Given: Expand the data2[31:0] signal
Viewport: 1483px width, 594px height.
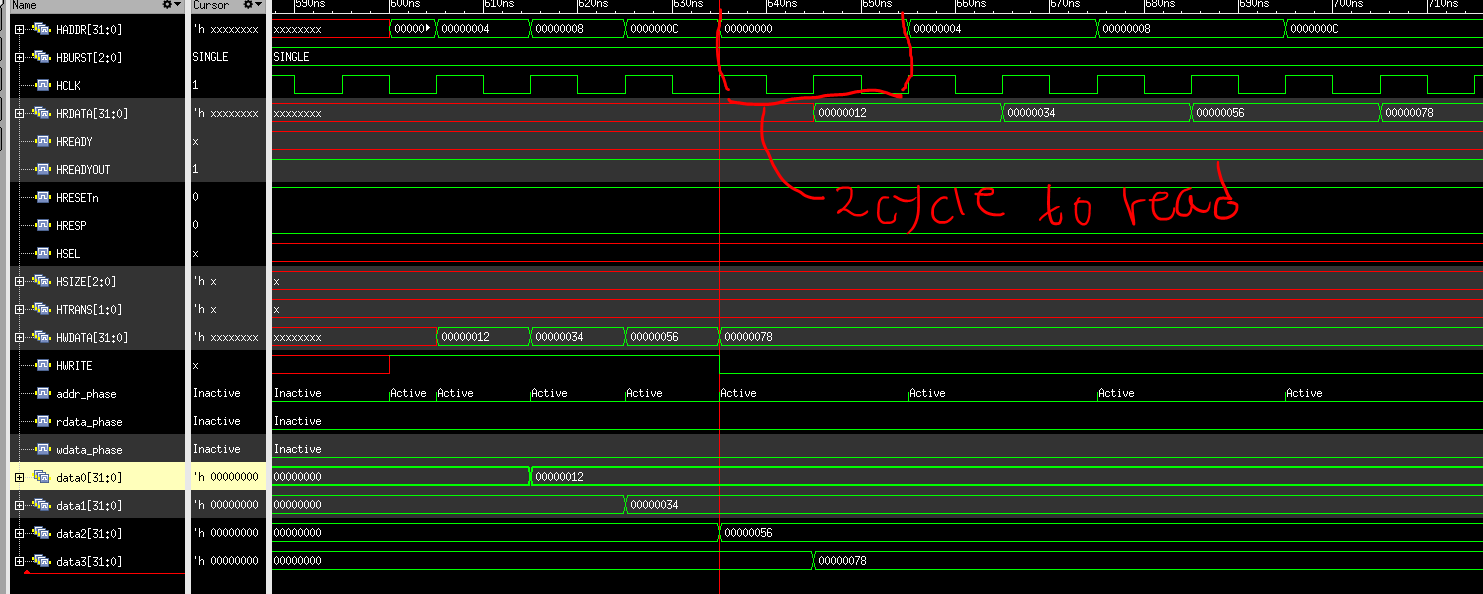Looking at the screenshot, I should pos(20,533).
